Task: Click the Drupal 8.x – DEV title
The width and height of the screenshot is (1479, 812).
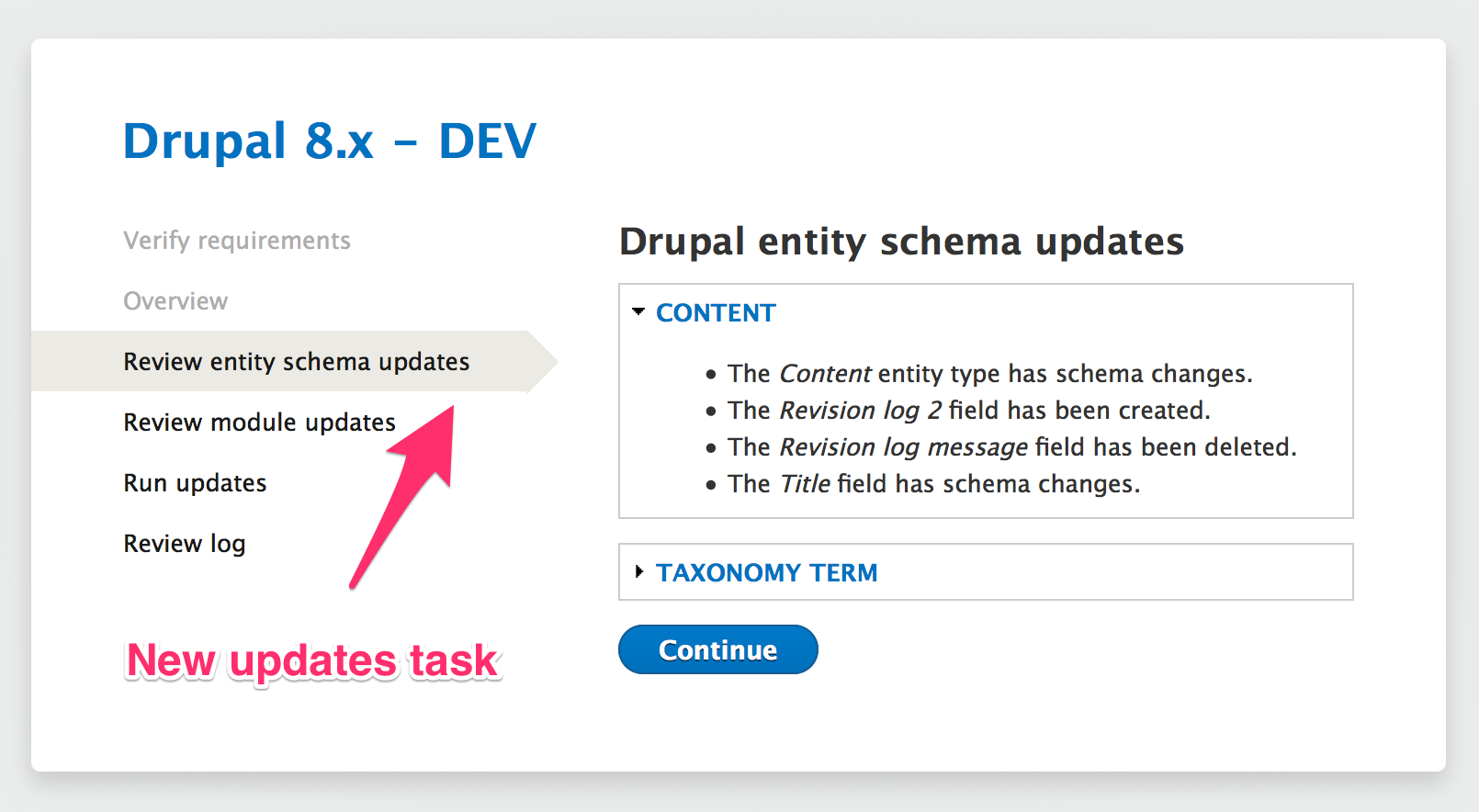Action: [x=330, y=141]
